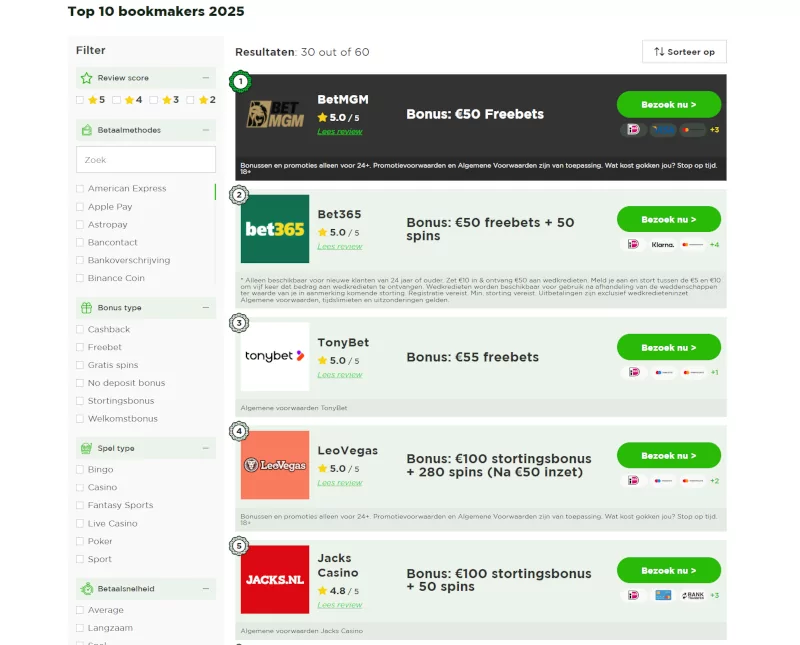Click the Bonus type gift icon
800x645 pixels.
pos(87,308)
